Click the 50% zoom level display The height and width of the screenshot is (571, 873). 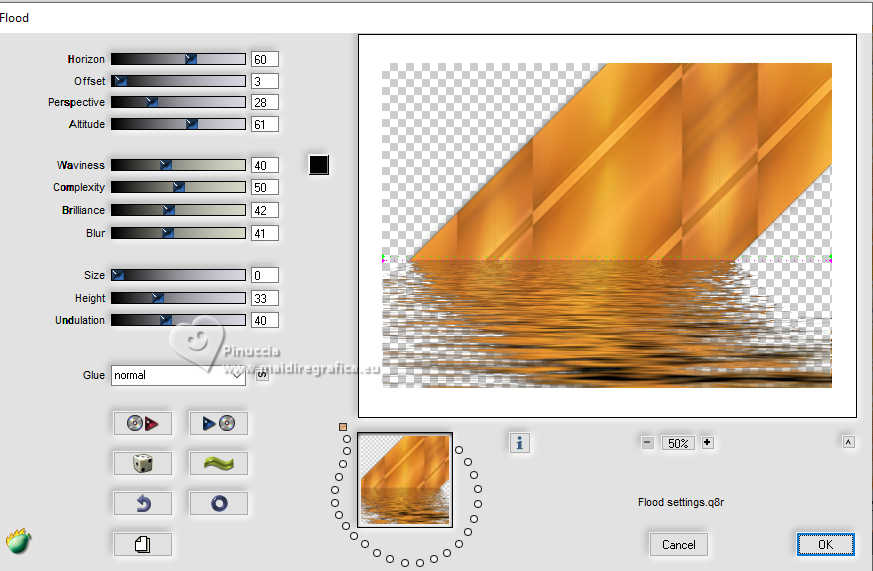pos(678,443)
